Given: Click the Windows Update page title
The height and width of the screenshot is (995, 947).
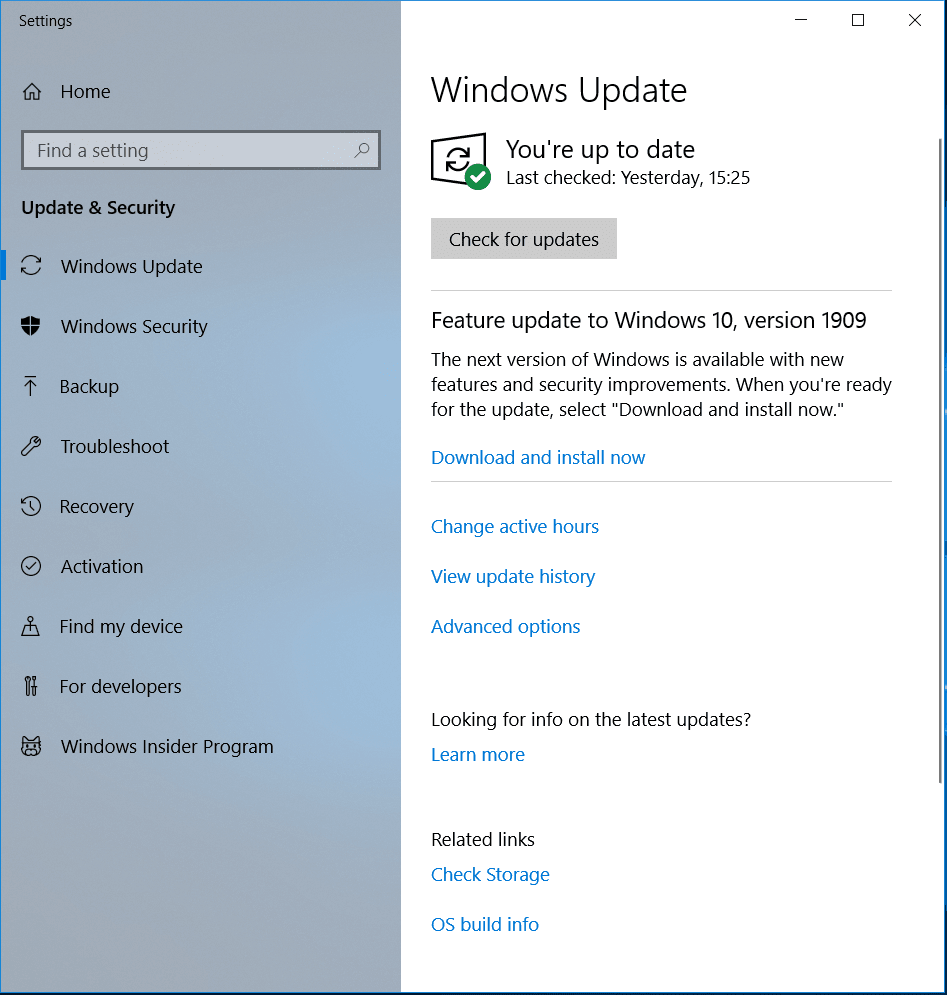Looking at the screenshot, I should tap(559, 90).
